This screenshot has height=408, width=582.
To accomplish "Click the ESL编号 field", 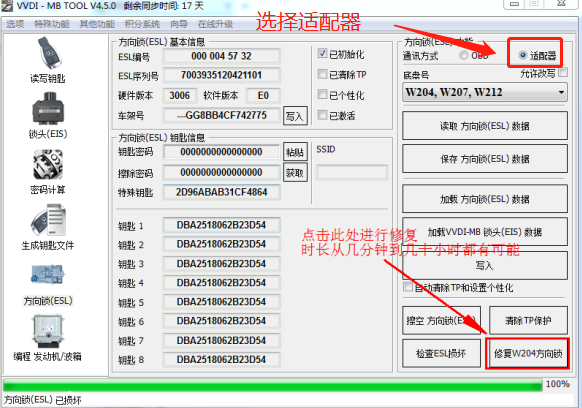I will click(222, 56).
